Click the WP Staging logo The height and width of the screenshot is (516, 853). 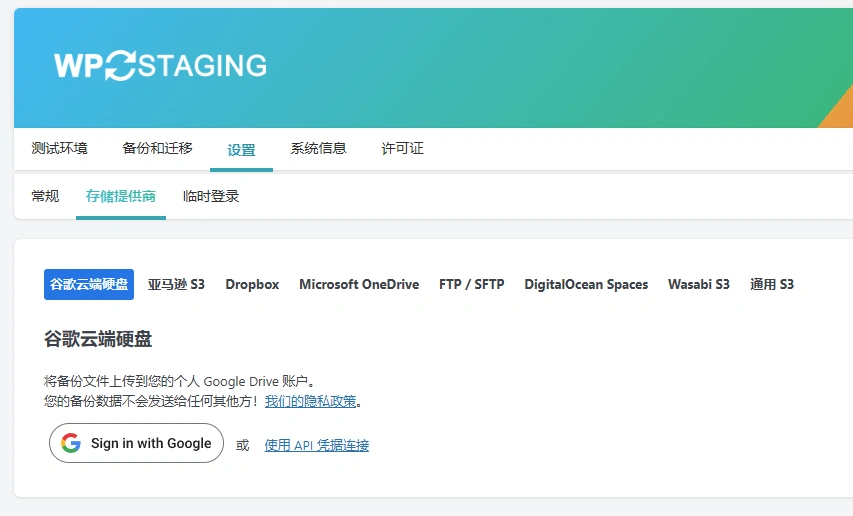click(x=160, y=65)
